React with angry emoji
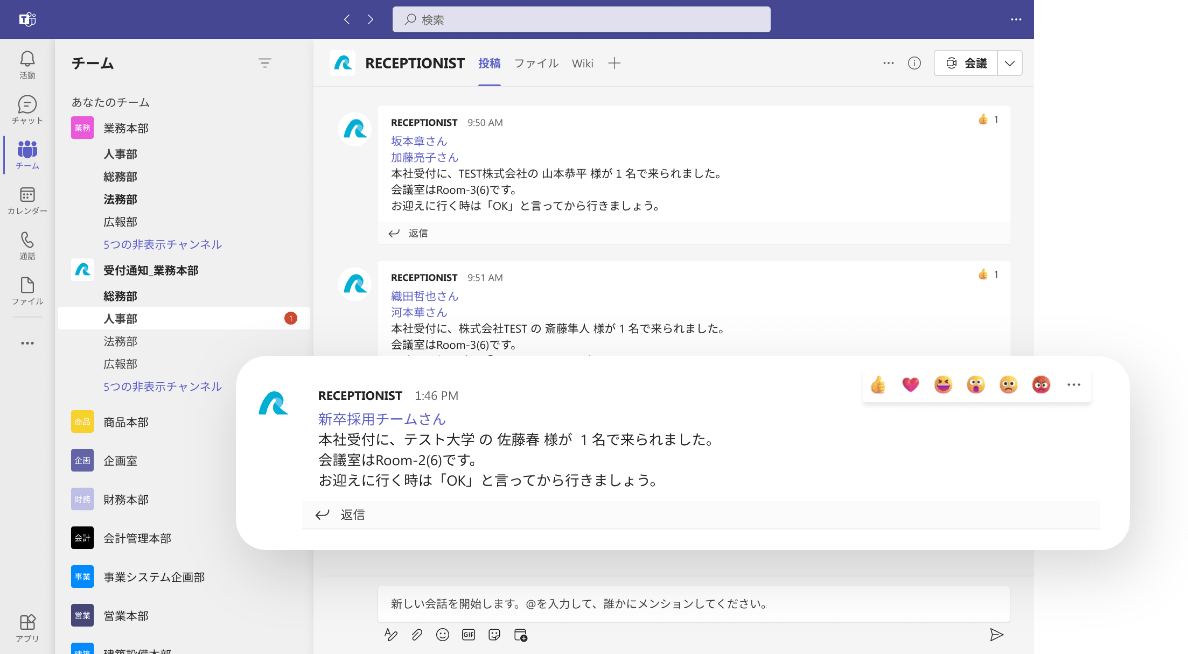This screenshot has width=1188, height=654. pos(1041,385)
